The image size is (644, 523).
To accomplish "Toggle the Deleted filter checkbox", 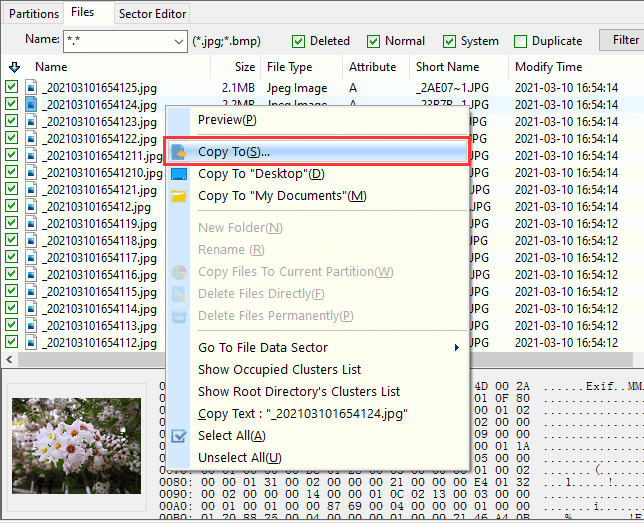I will coord(298,41).
